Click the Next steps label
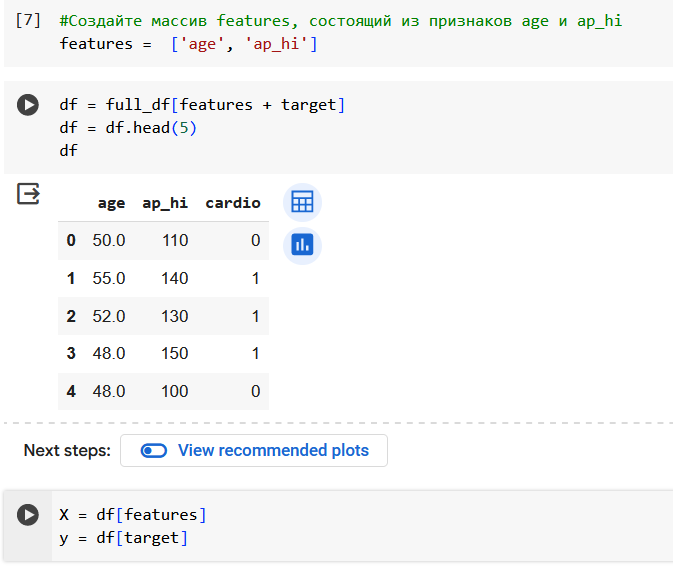673x568 pixels. [67, 450]
